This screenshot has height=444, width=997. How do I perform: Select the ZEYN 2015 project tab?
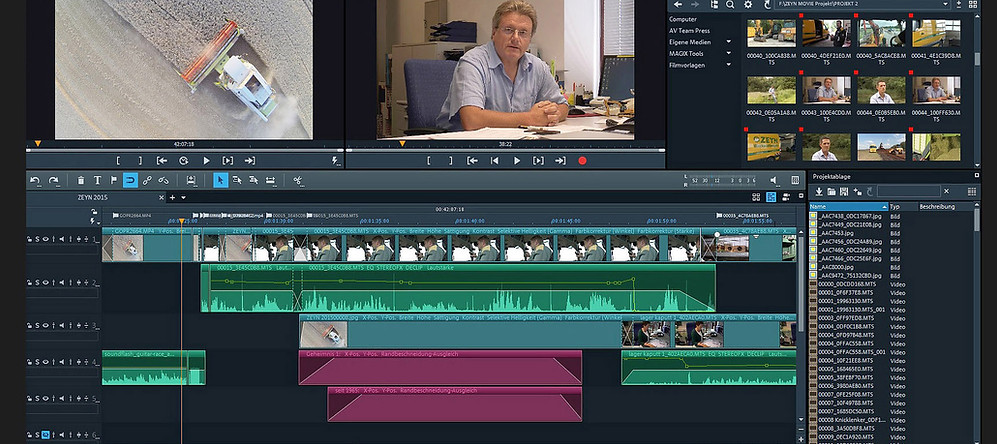coord(93,197)
